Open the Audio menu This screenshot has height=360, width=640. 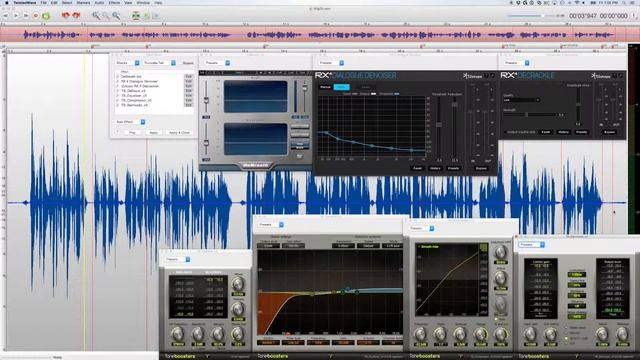coord(99,2)
